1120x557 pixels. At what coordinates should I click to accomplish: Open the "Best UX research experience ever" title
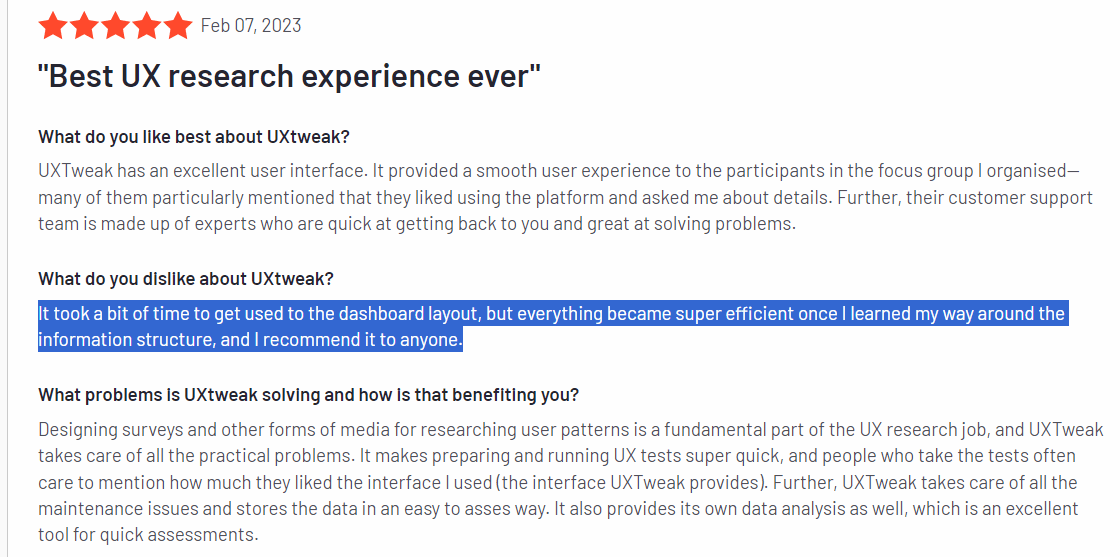coord(289,76)
